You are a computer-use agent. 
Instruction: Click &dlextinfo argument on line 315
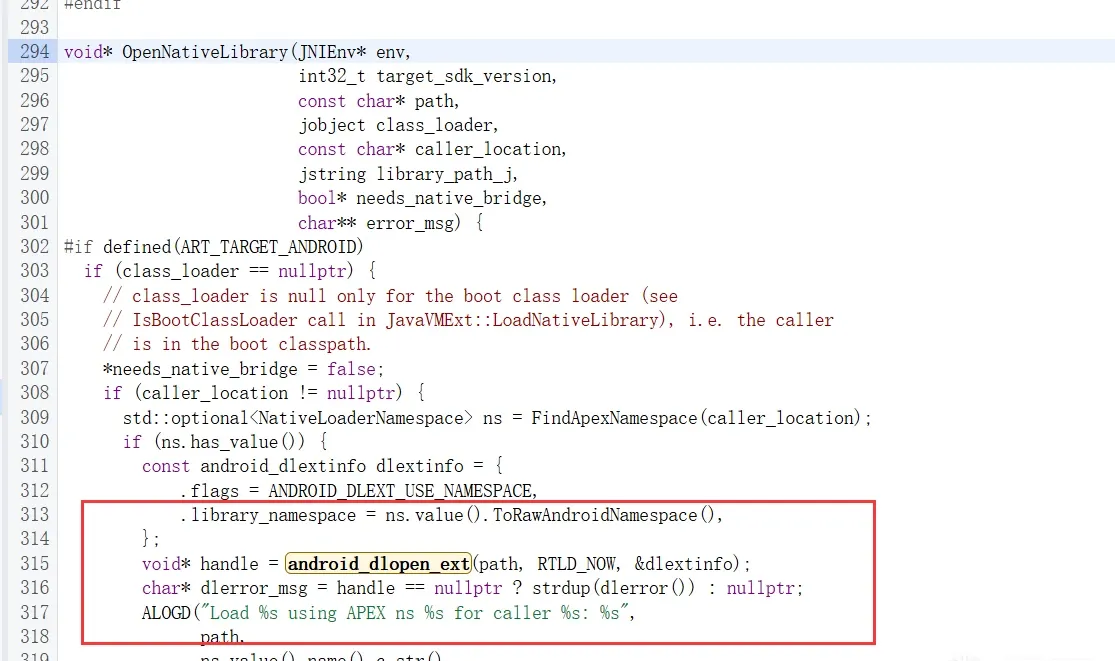pyautogui.click(x=683, y=564)
